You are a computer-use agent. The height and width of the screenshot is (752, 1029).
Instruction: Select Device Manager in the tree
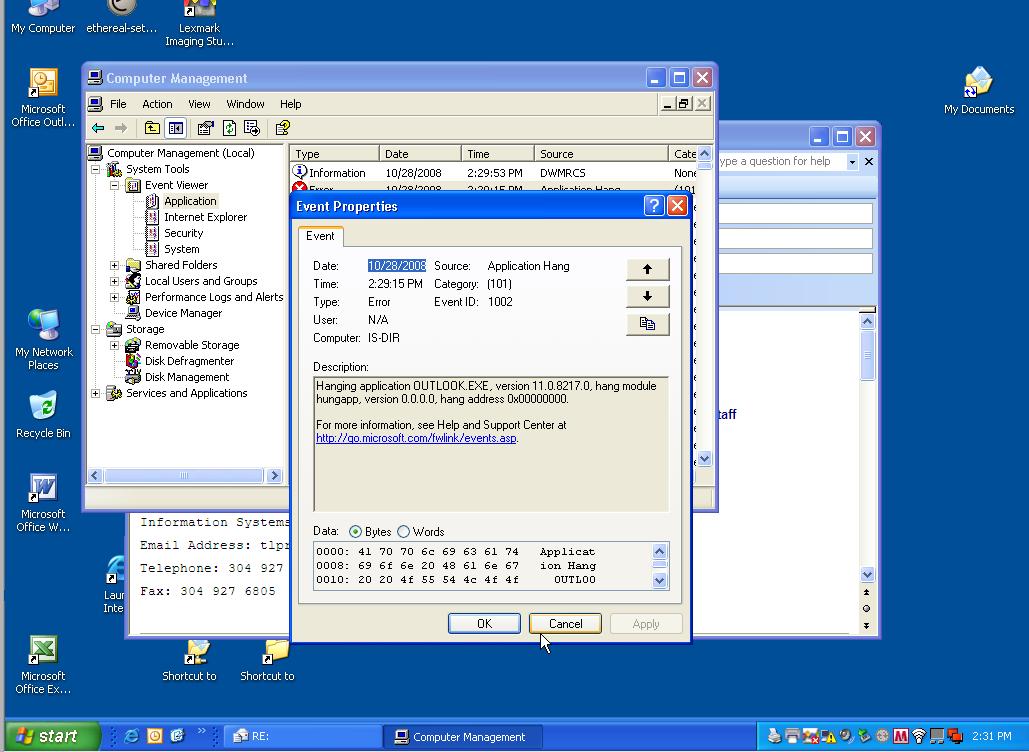[183, 314]
